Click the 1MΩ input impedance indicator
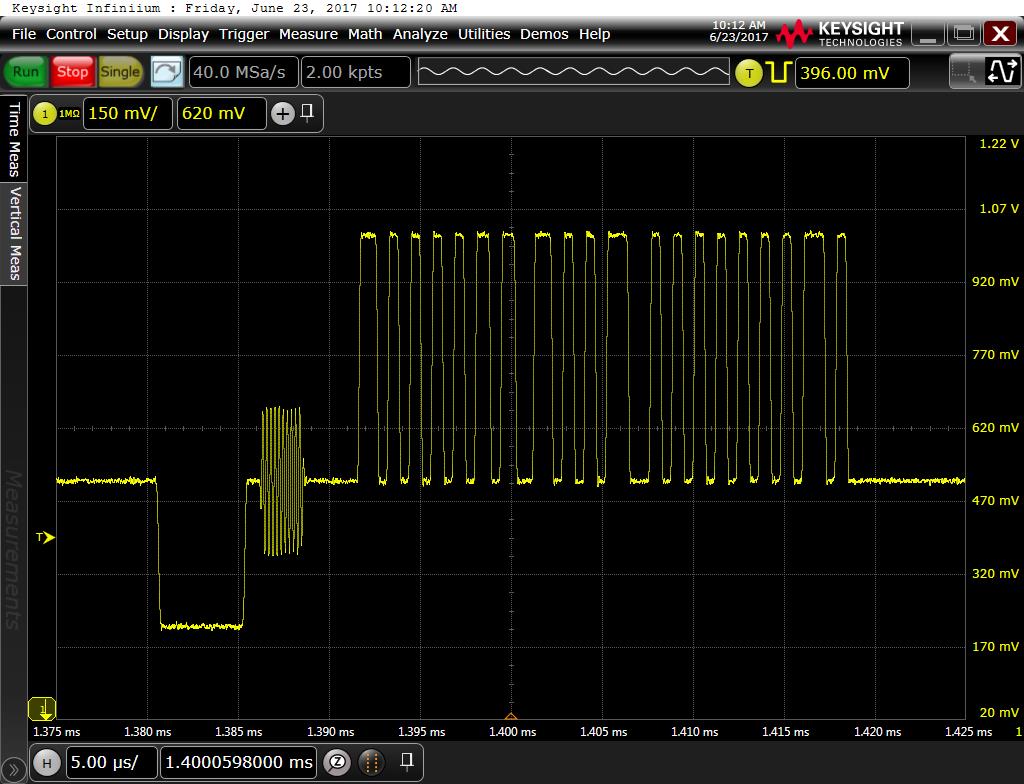The width and height of the screenshot is (1024, 784). coord(69,114)
